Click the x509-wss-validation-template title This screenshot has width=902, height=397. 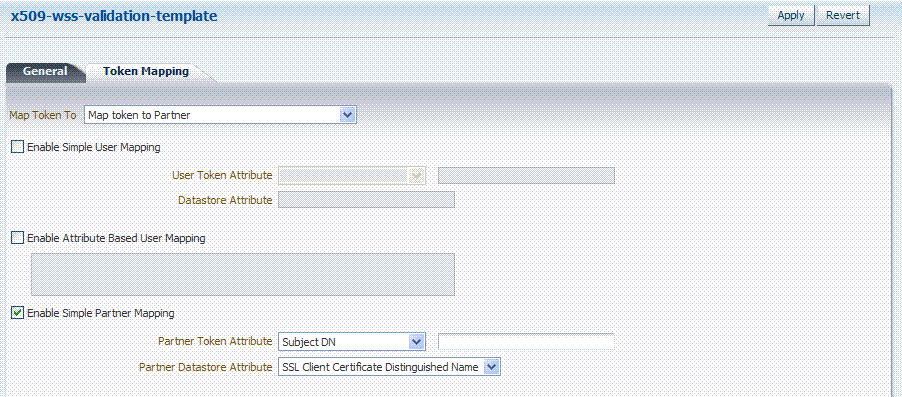coord(114,16)
